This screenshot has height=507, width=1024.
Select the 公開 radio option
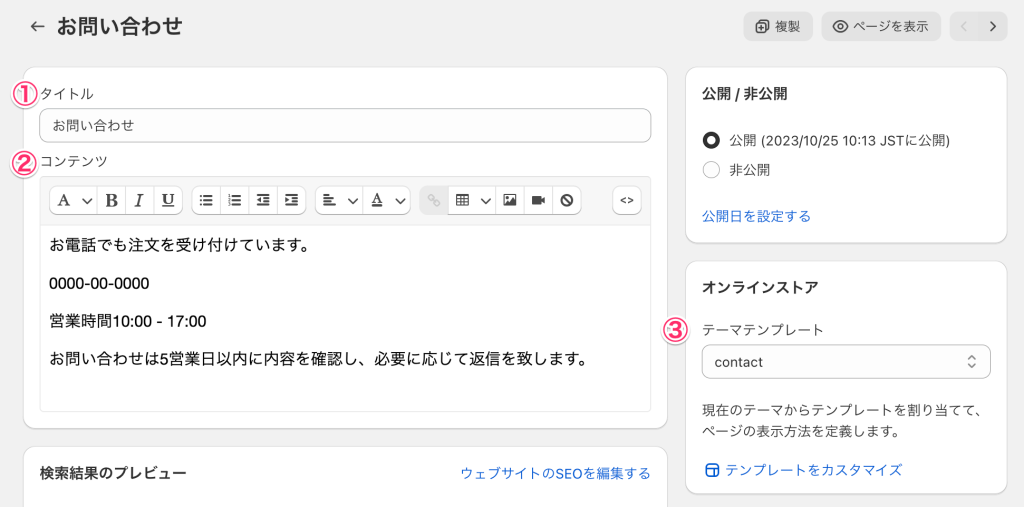pos(712,140)
